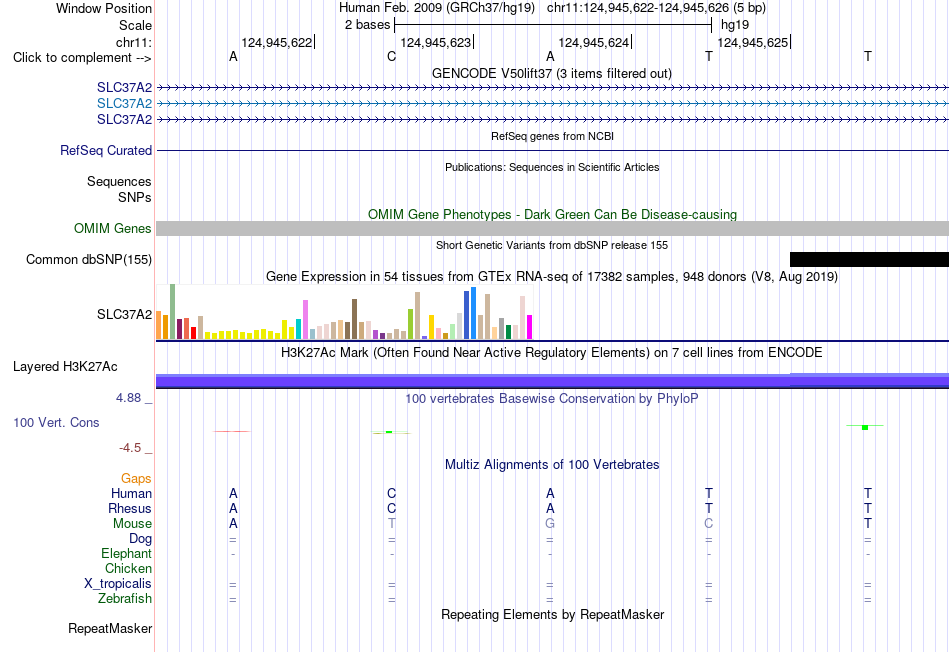The width and height of the screenshot is (950, 652).
Task: Click the X_tropicalis alignment row label
Action: pyautogui.click(x=118, y=584)
